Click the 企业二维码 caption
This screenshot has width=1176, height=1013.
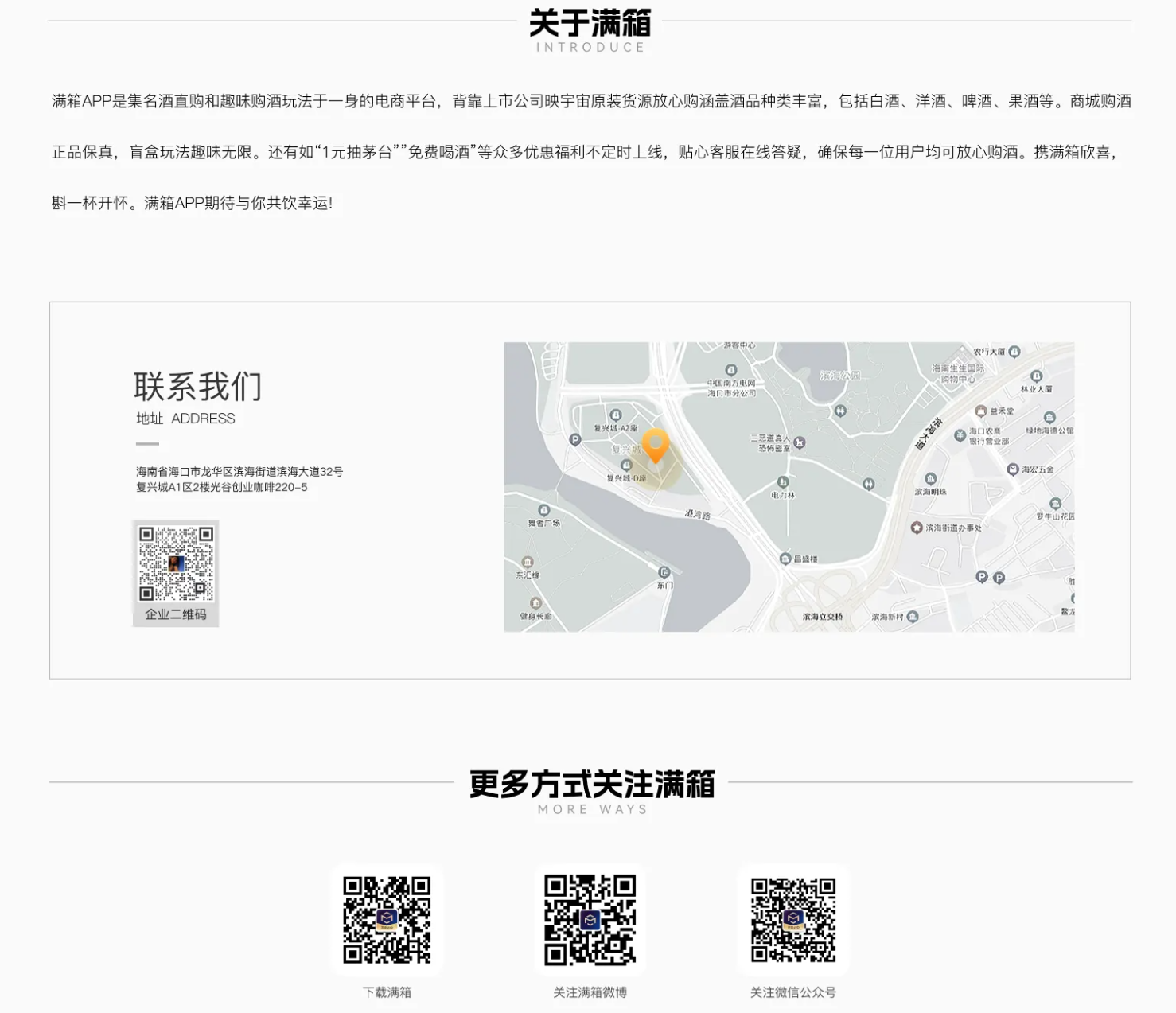tap(176, 614)
